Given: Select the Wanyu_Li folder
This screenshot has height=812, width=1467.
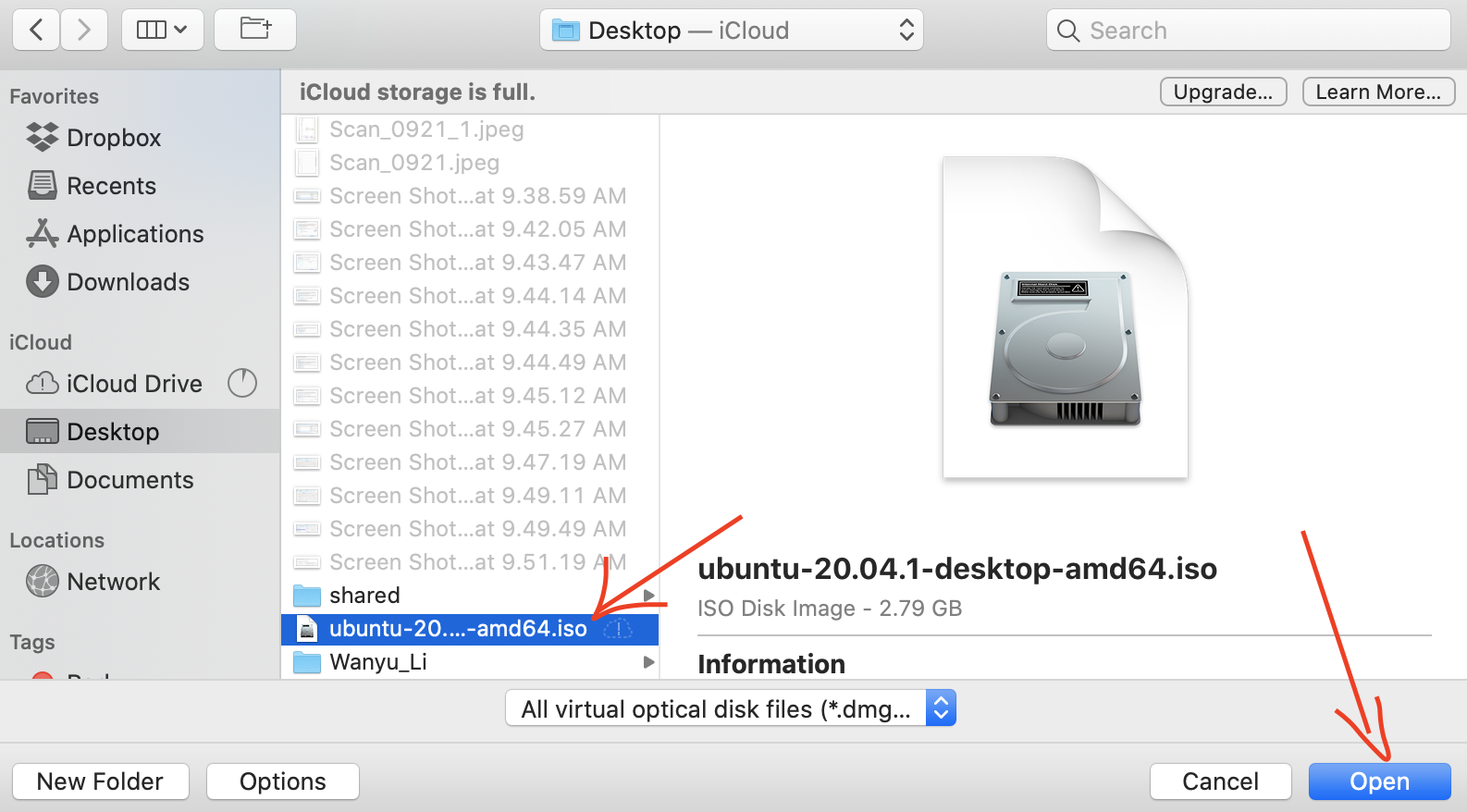Looking at the screenshot, I should 378,662.
